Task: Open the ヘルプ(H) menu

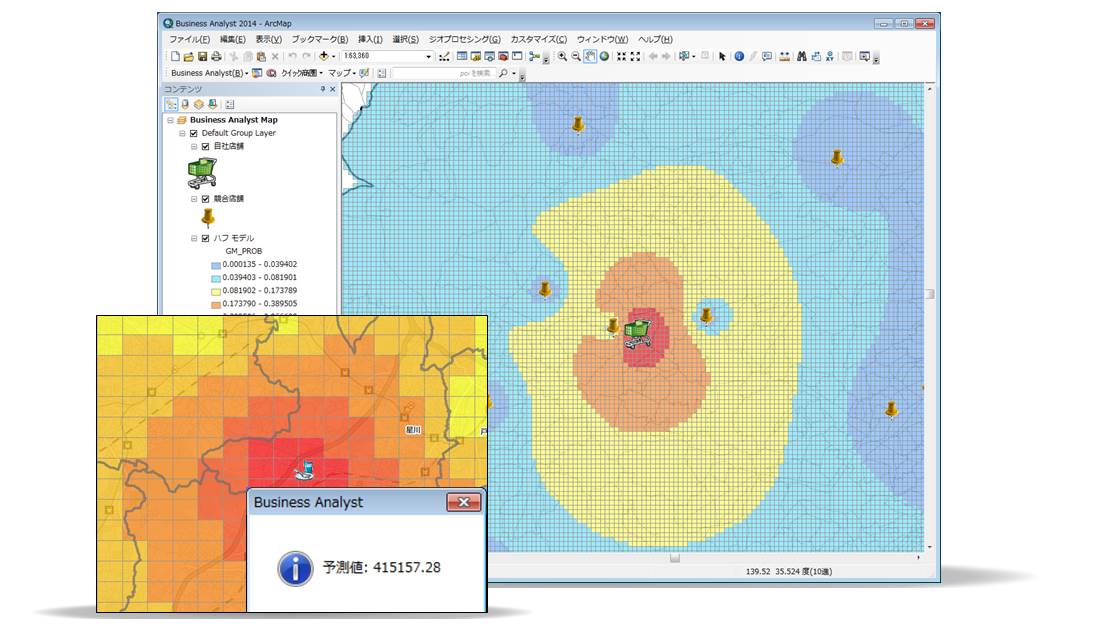Action: pyautogui.click(x=655, y=40)
